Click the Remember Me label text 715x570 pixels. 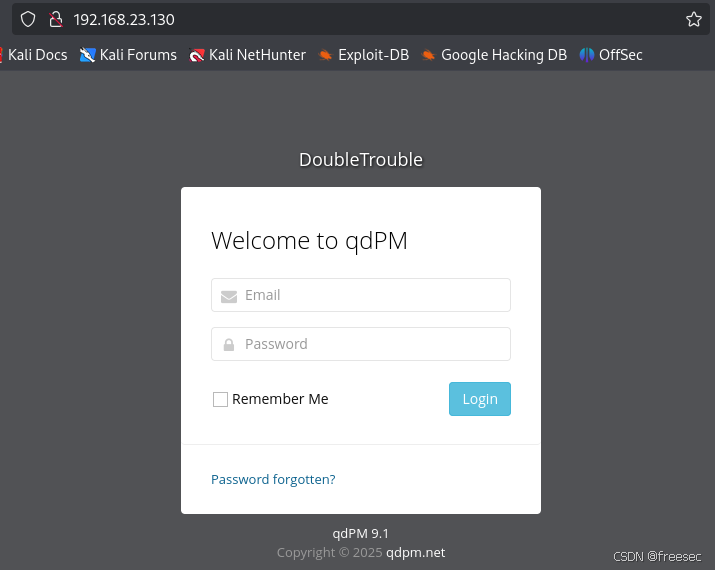[280, 399]
